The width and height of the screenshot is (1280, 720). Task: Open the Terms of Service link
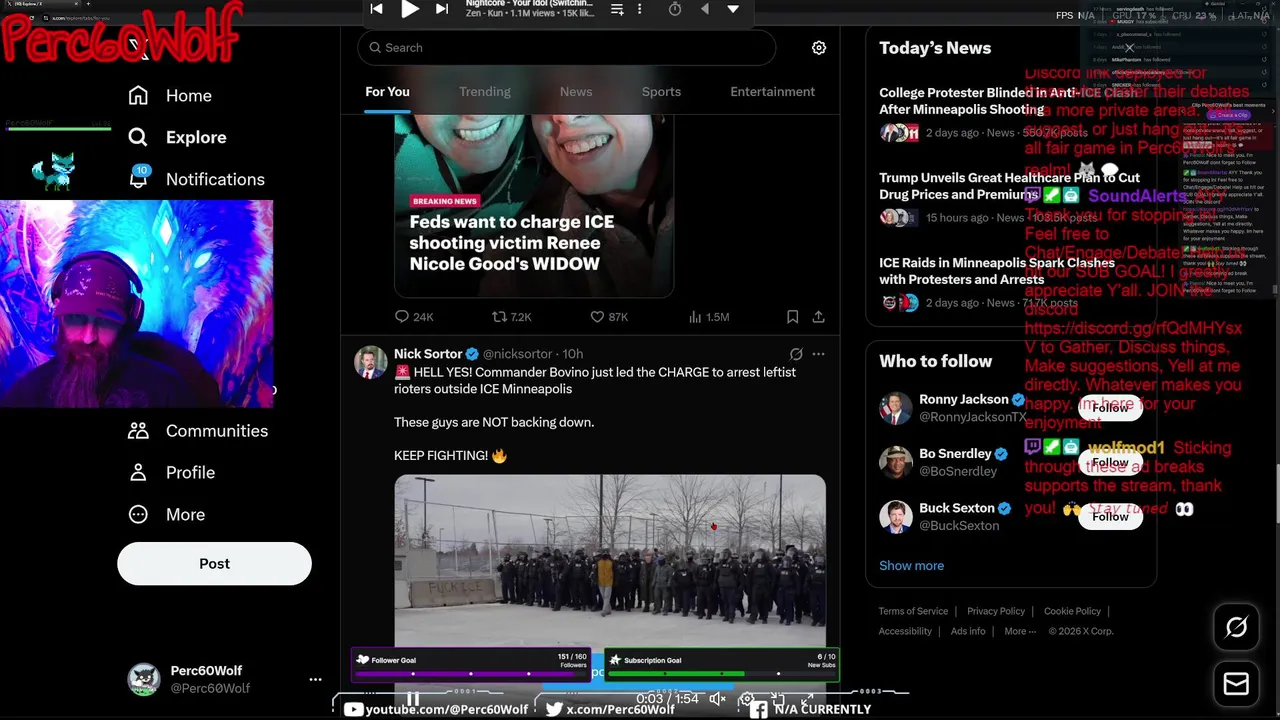pos(913,611)
